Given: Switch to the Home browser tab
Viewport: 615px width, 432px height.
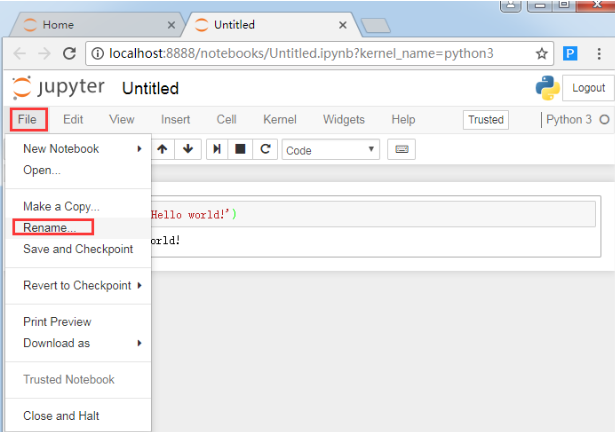Looking at the screenshot, I should [96, 25].
